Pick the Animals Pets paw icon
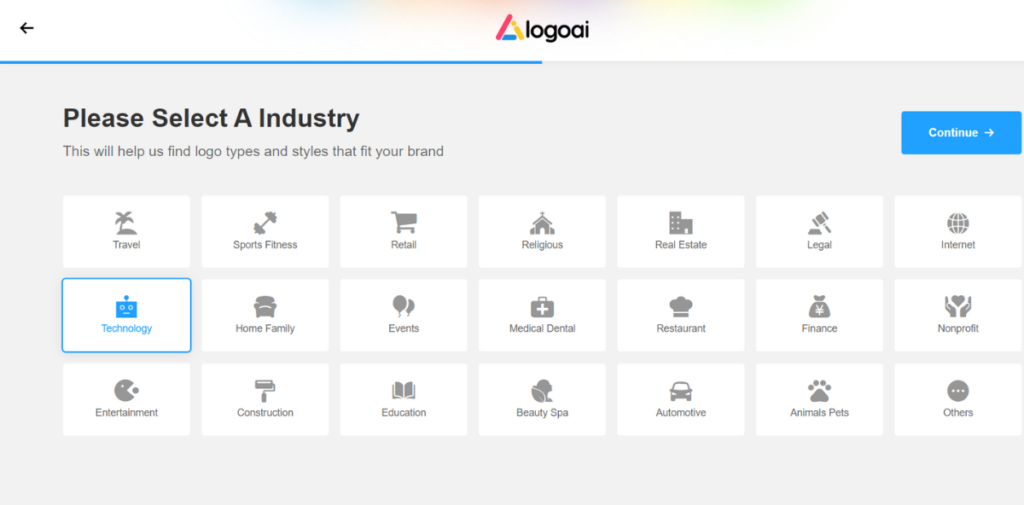Viewport: 1024px width, 505px height. (819, 391)
